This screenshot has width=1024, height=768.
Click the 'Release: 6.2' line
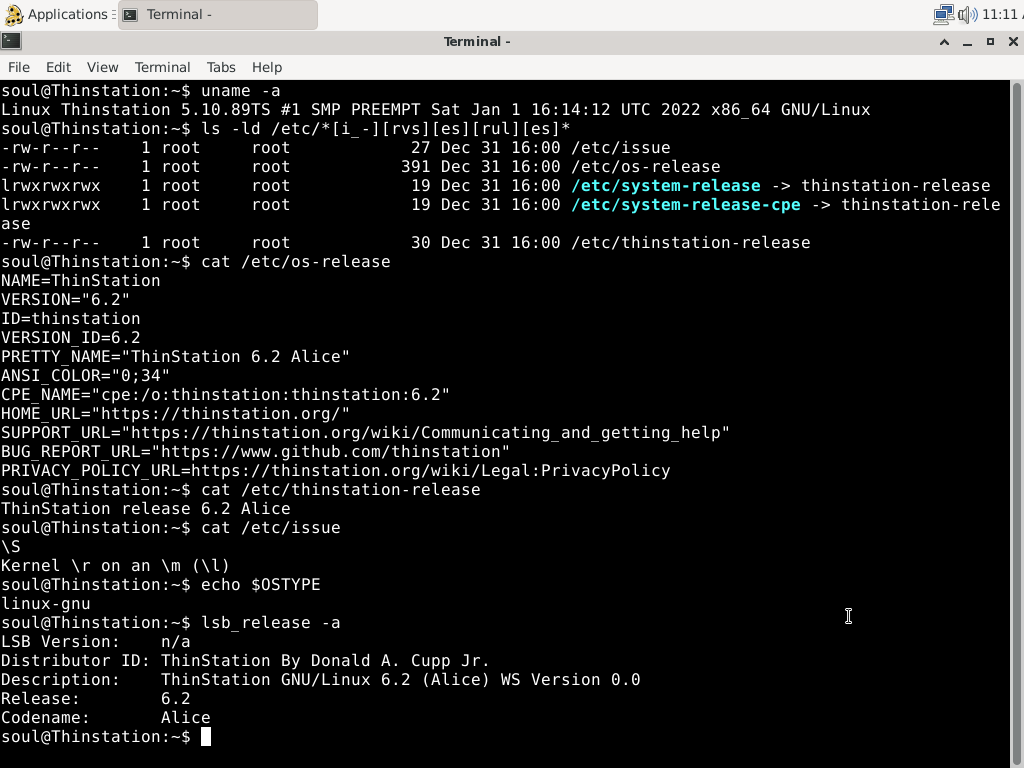pos(95,698)
